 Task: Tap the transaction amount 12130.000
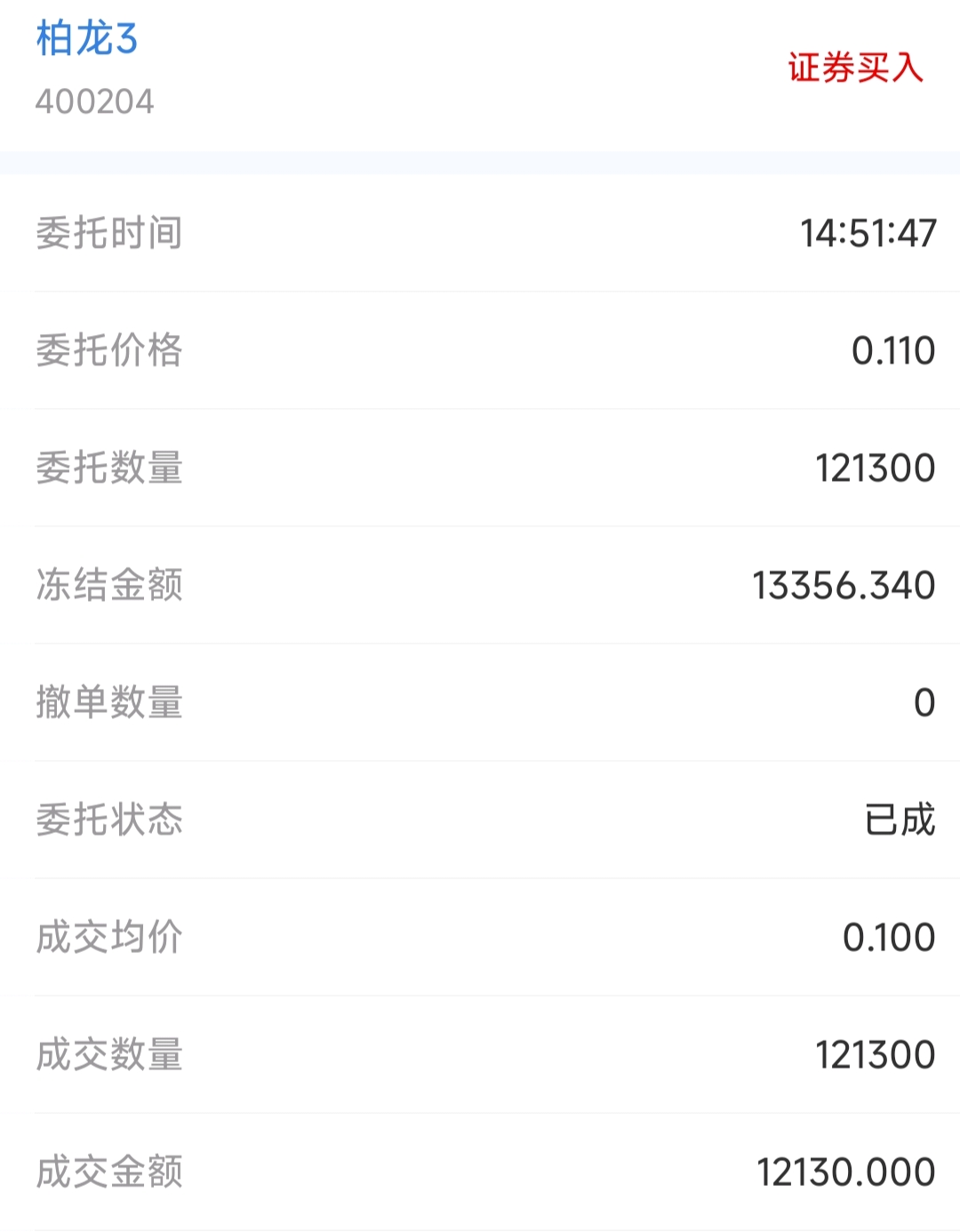click(x=846, y=1172)
